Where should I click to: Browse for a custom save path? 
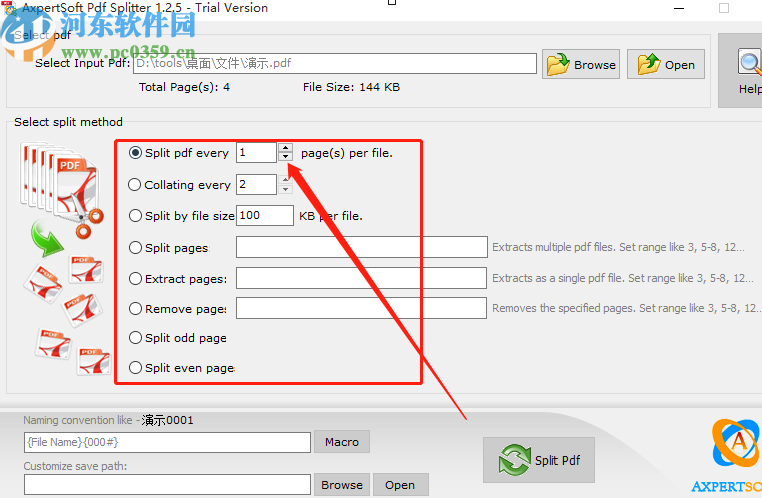pos(342,485)
